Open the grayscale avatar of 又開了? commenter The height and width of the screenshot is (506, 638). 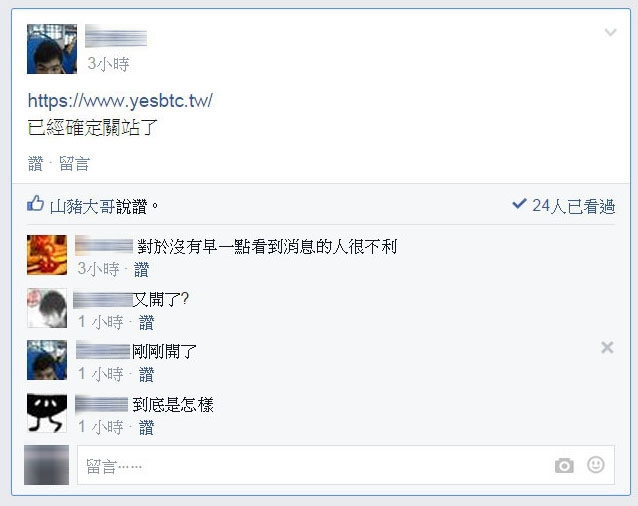47,308
